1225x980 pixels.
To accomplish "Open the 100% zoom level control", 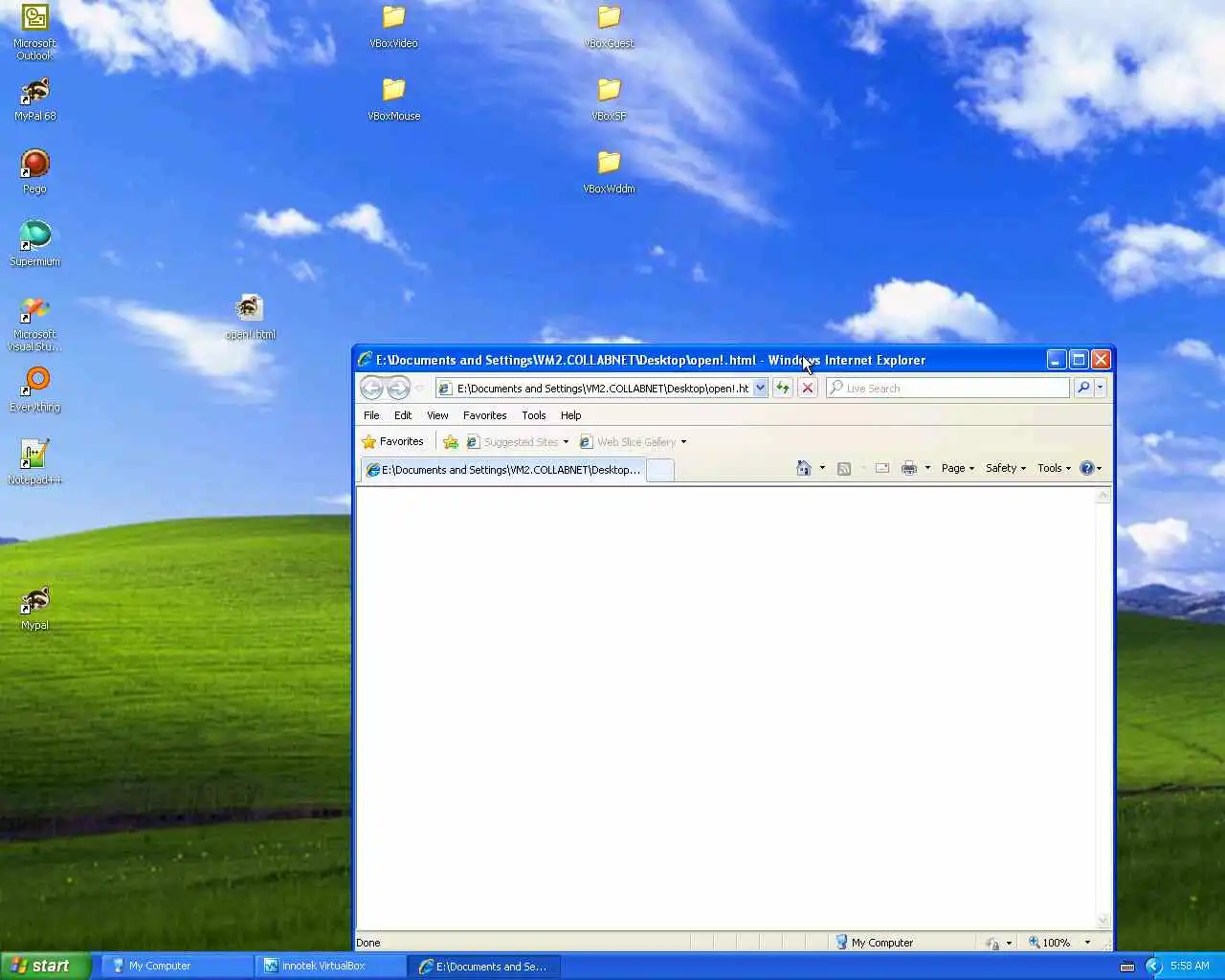I will 1049,943.
